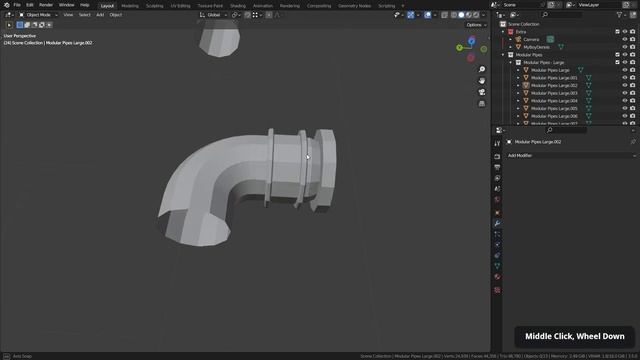Viewport: 640px width, 360px height.
Task: Collapse the Modular Pipes collection
Action: [x=503, y=55]
